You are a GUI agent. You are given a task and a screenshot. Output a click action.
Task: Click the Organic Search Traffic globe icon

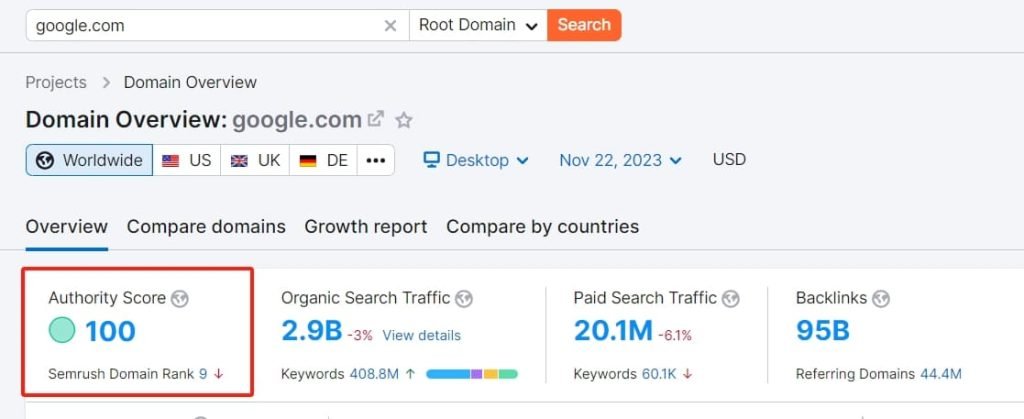point(464,299)
